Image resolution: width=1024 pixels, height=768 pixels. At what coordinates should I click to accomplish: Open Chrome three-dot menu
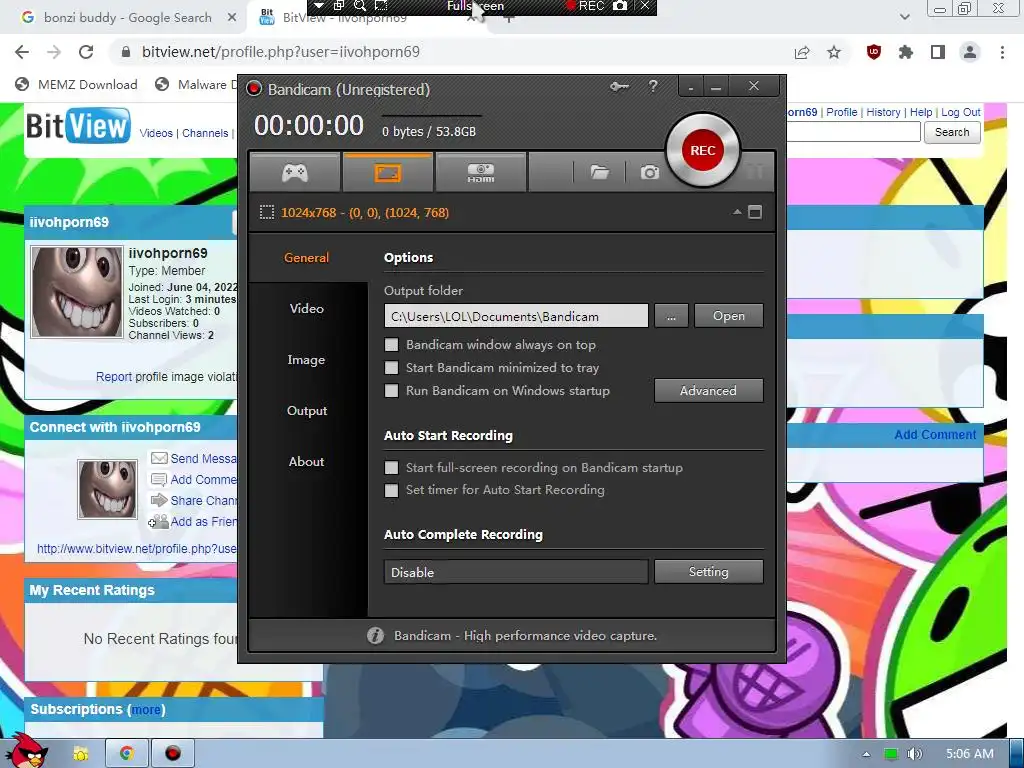click(1002, 52)
